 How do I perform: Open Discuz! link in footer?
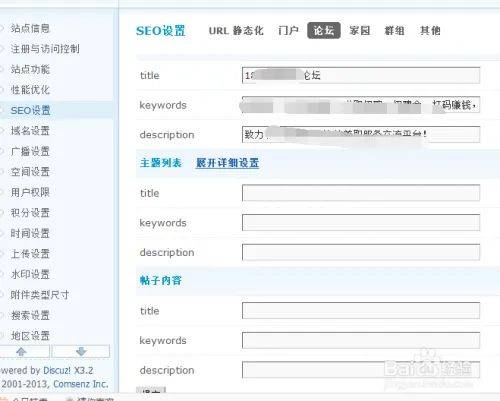(57, 370)
